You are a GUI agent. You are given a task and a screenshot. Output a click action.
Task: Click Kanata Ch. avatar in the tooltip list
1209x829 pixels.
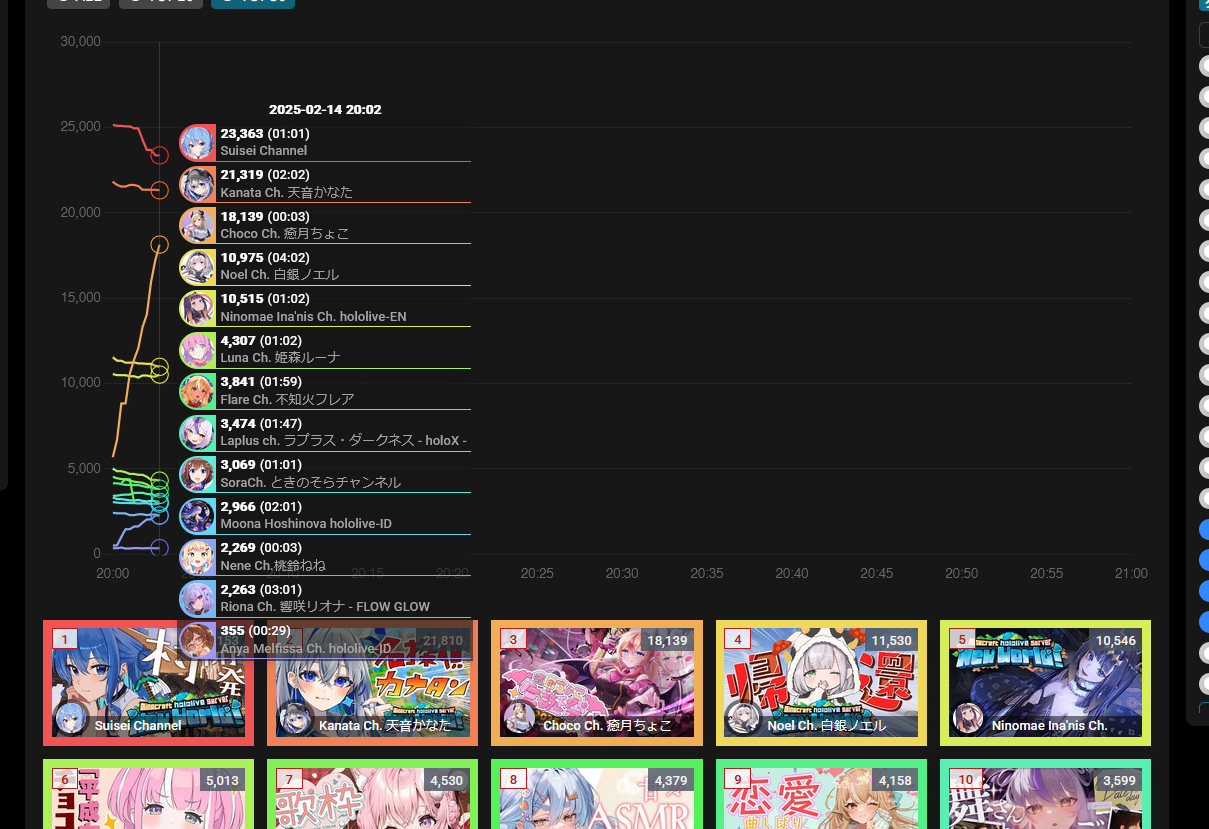pos(197,185)
